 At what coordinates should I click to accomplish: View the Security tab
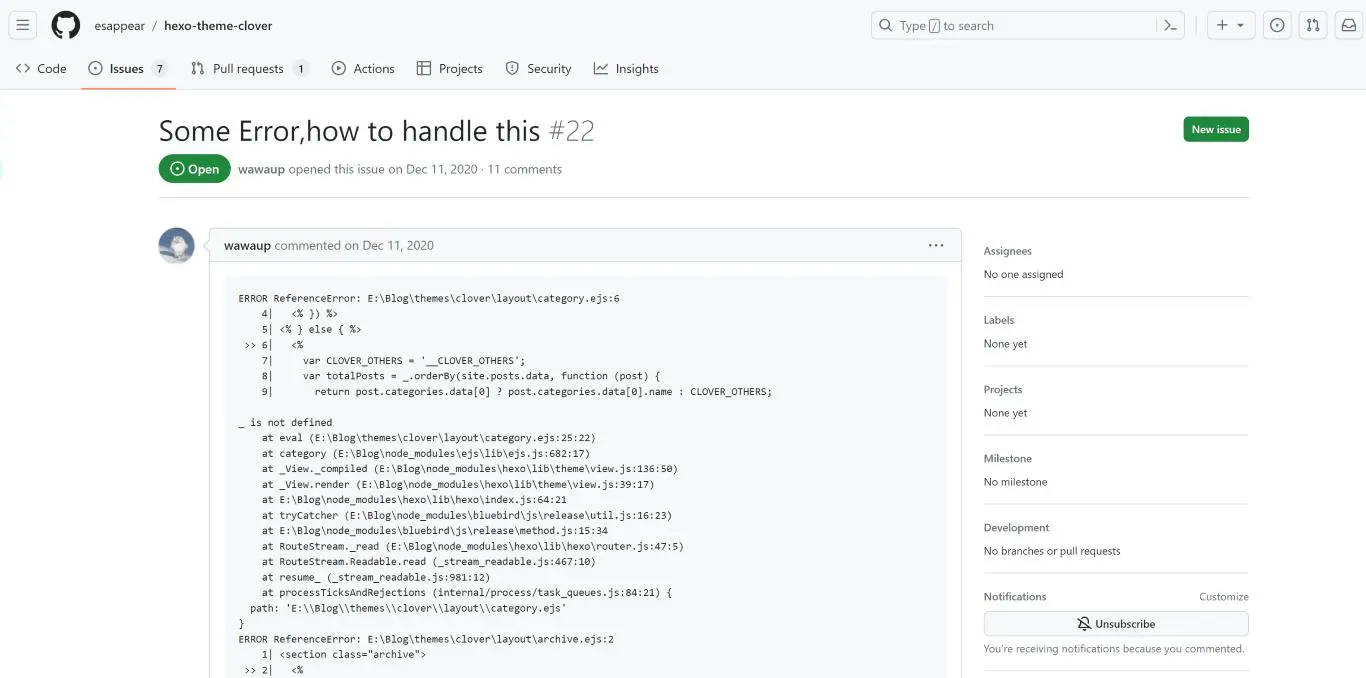[x=538, y=69]
